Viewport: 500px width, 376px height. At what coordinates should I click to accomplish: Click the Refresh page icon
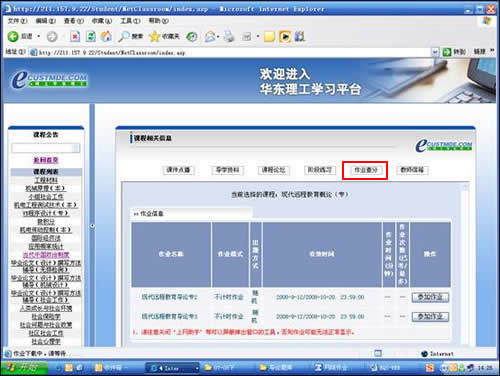(91, 36)
